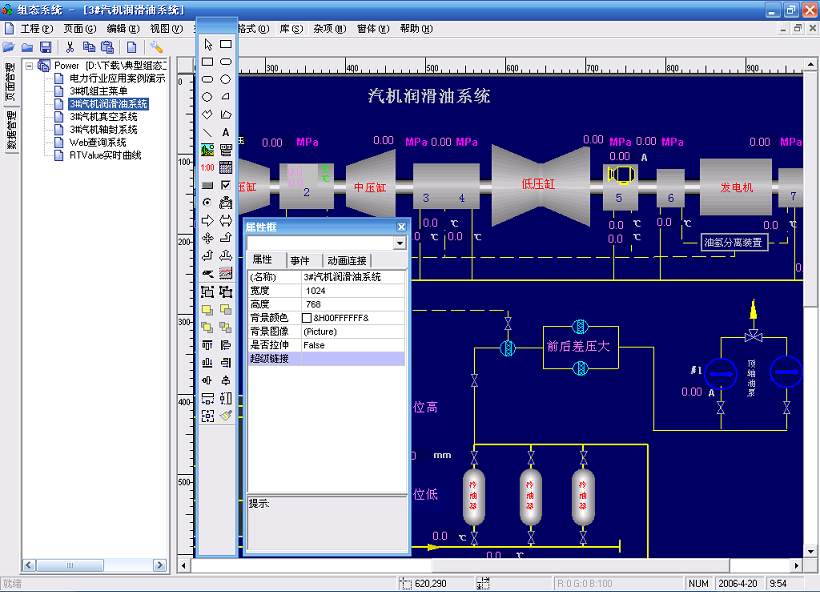Click the Save disk icon in toolbar
Screen dimensions: 820x592
pos(45,47)
